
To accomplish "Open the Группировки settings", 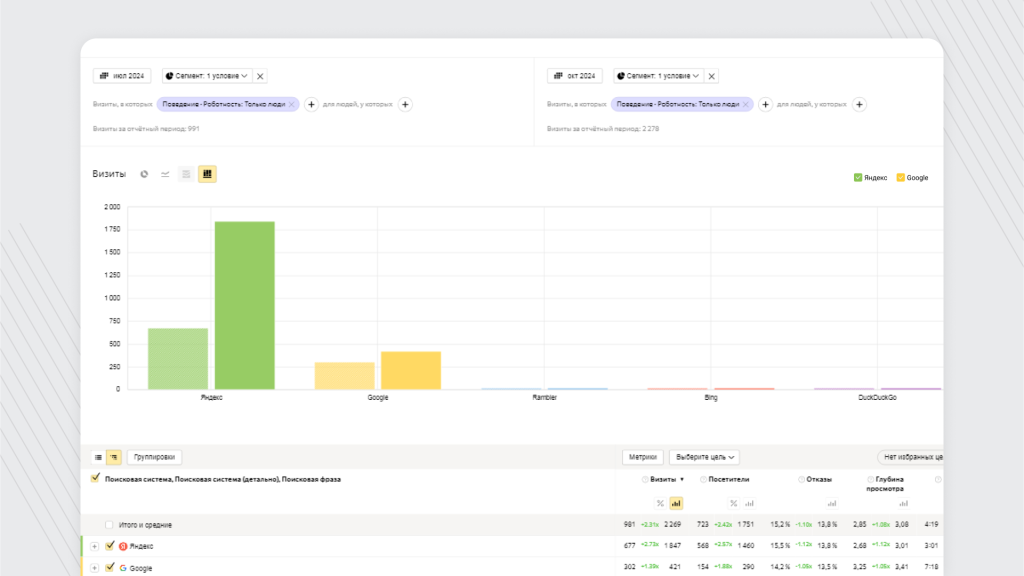I will point(154,457).
